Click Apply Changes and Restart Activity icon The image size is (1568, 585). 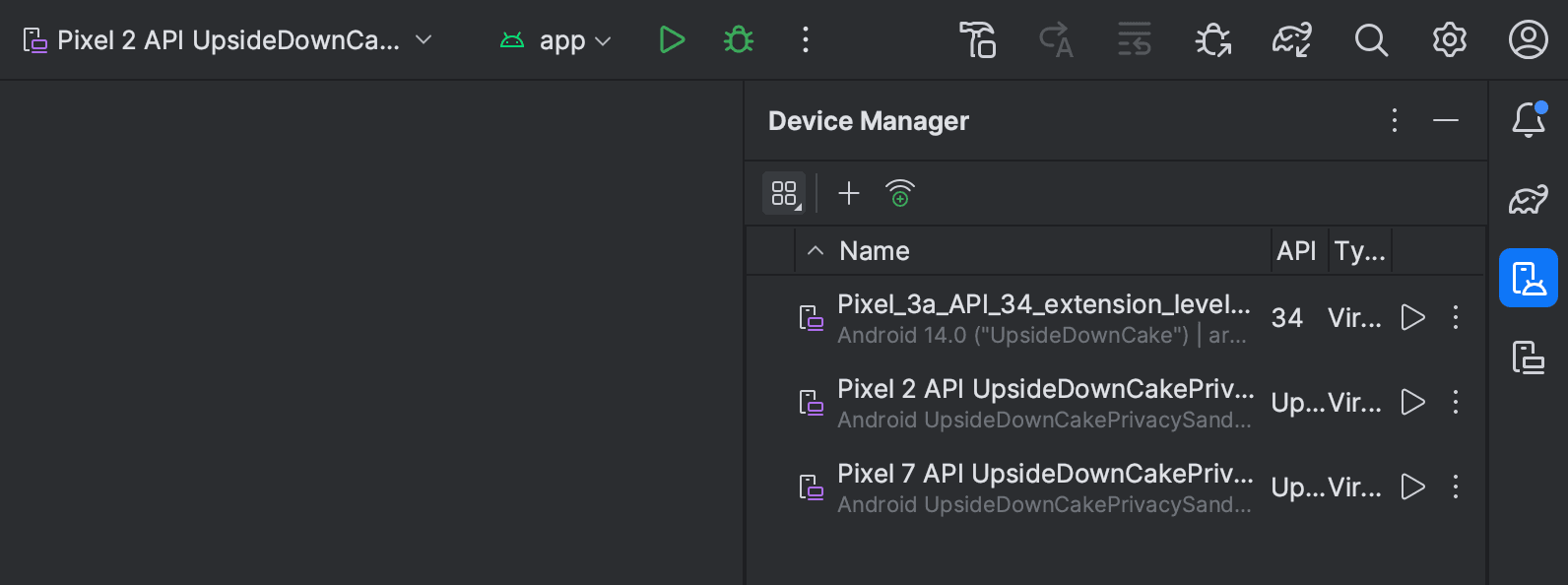(1056, 40)
